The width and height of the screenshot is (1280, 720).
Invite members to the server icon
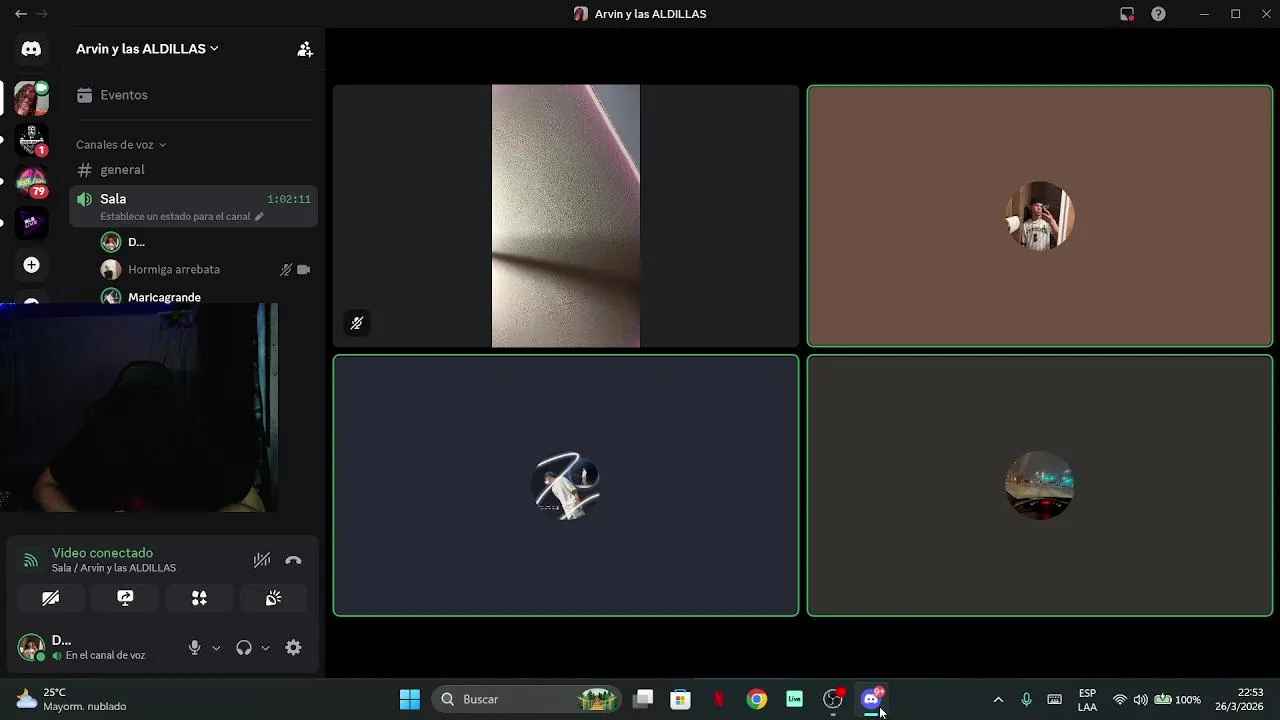coord(305,49)
